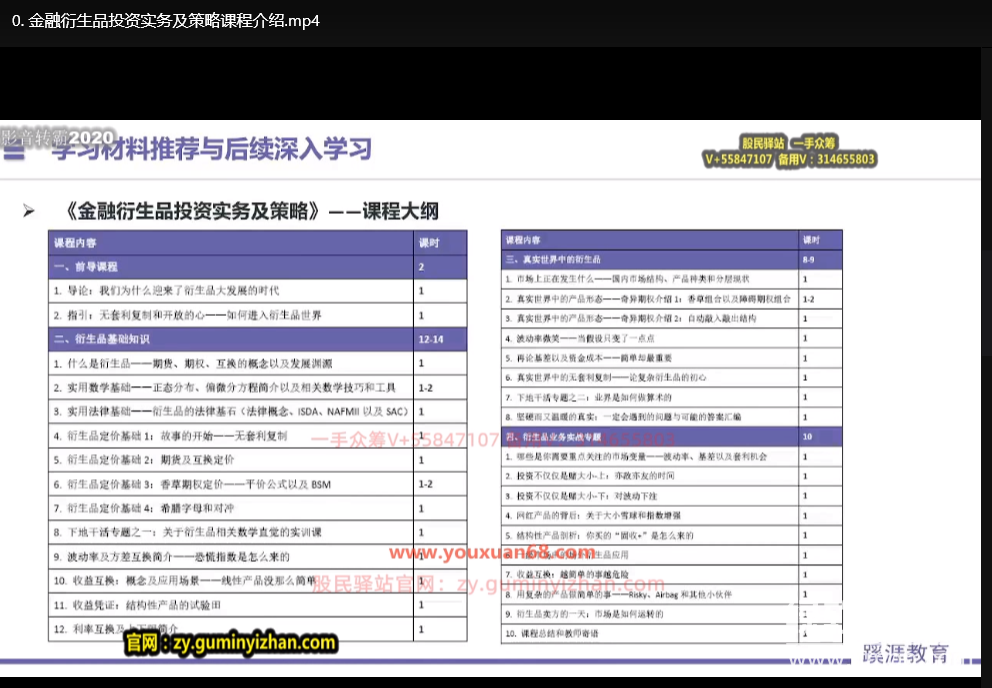Select row 下地干活专题之一
Screen dimensions: 992x688
(257, 532)
